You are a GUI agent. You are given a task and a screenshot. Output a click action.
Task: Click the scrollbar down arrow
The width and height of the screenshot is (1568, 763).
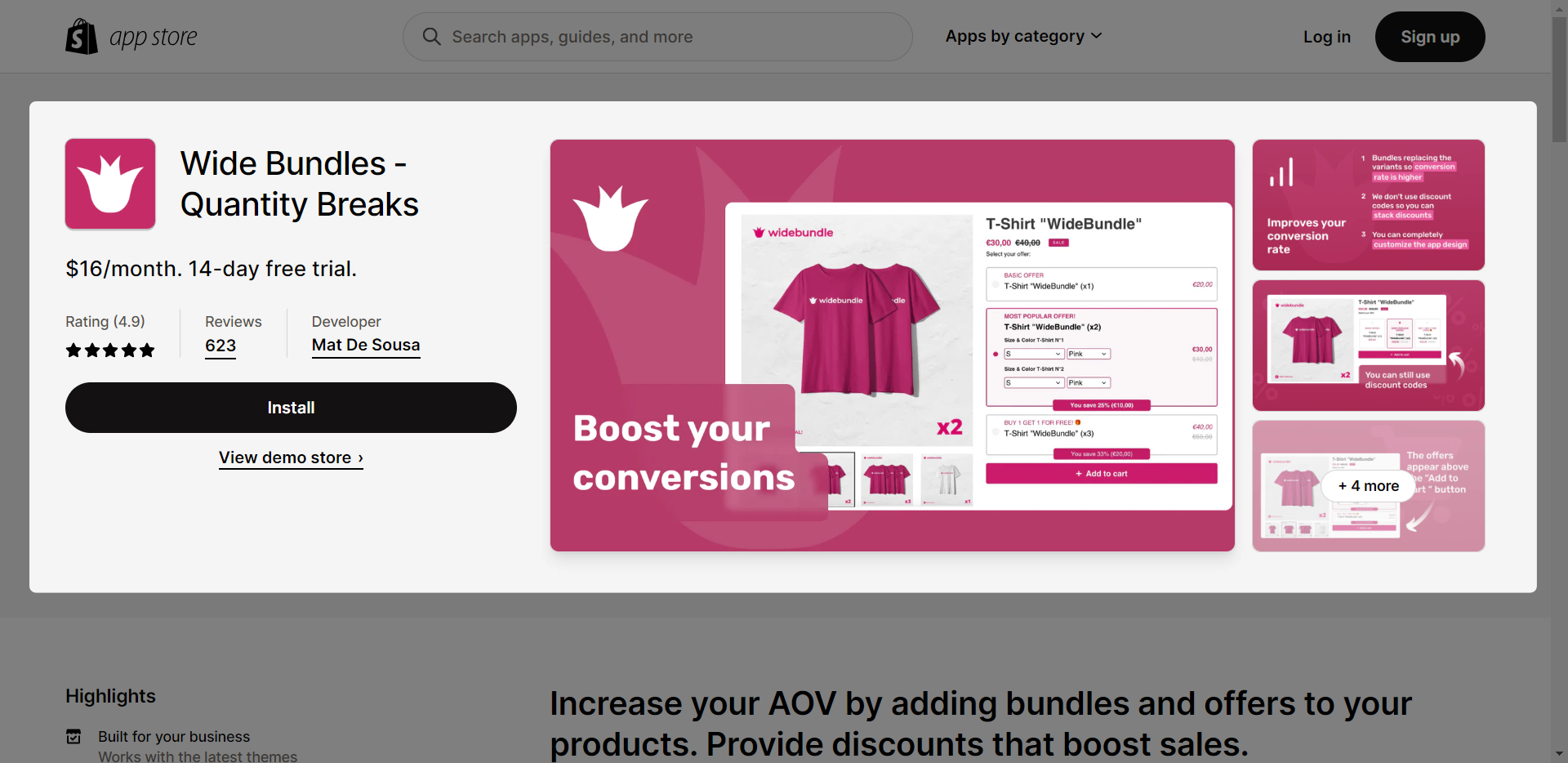1559,754
